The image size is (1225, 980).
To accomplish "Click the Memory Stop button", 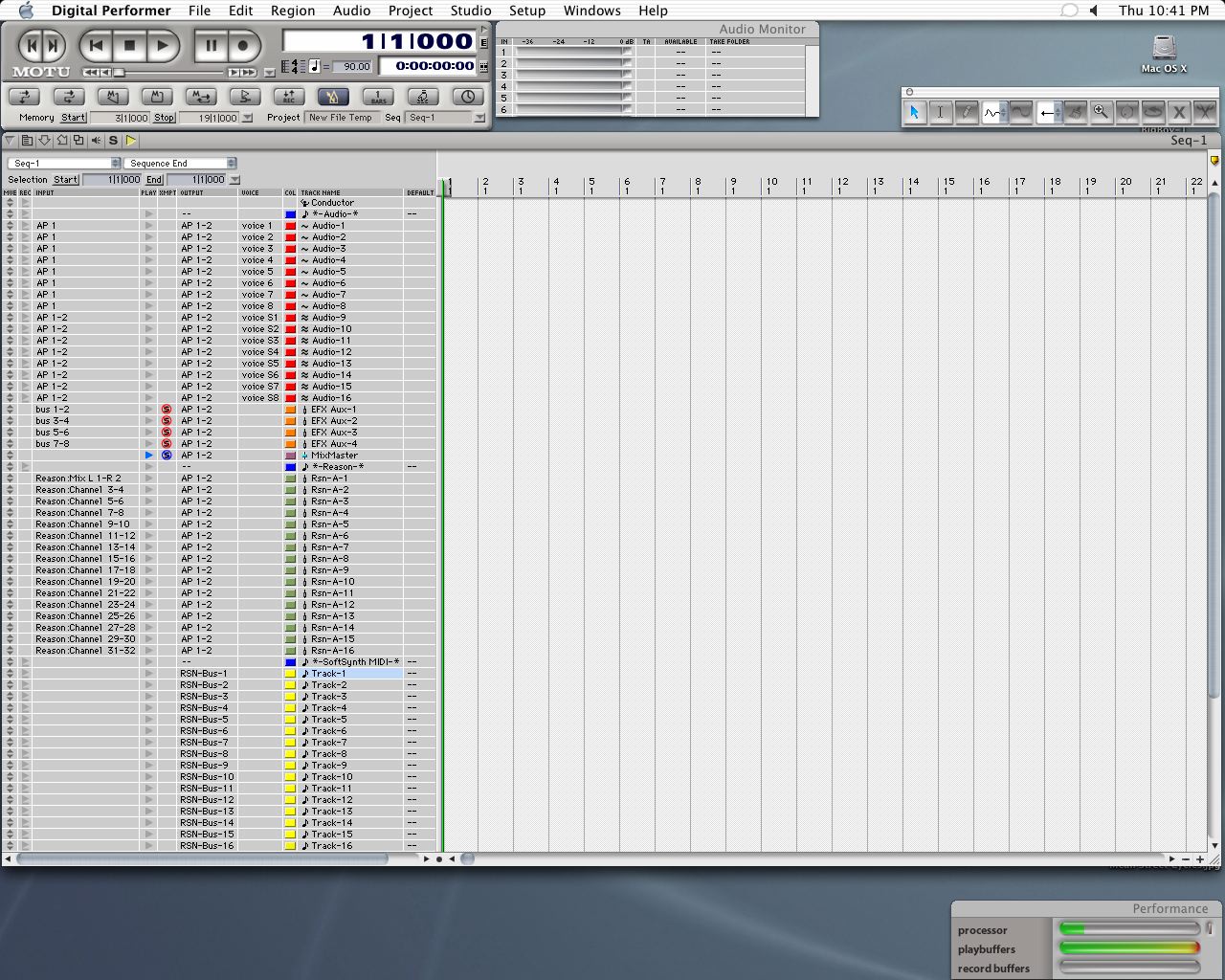I will 165,118.
